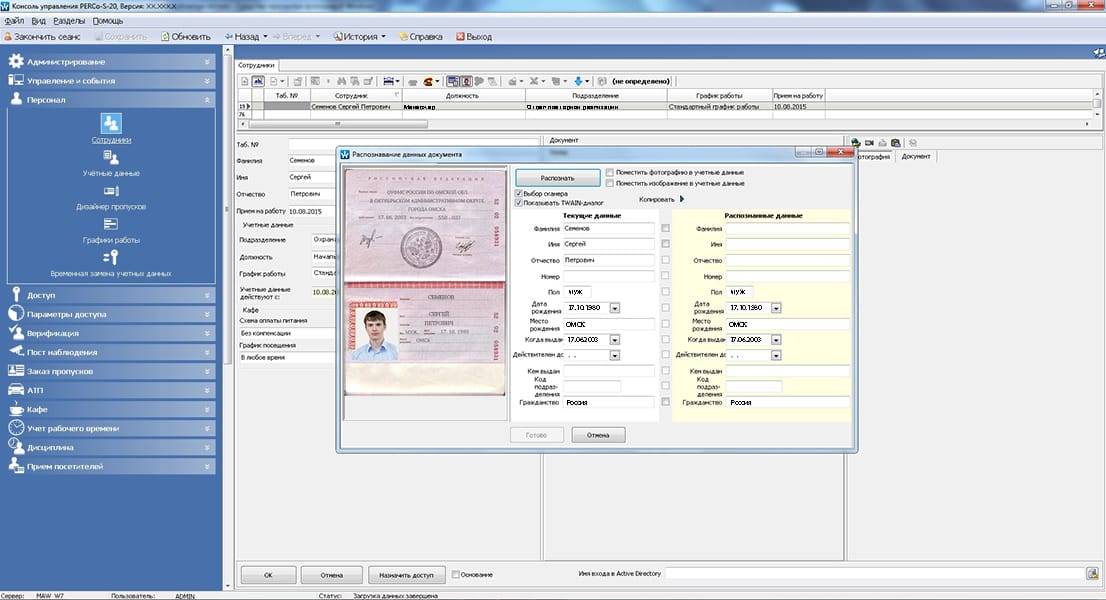
Task: Click Отмена in the recognition dialog
Action: [598, 435]
